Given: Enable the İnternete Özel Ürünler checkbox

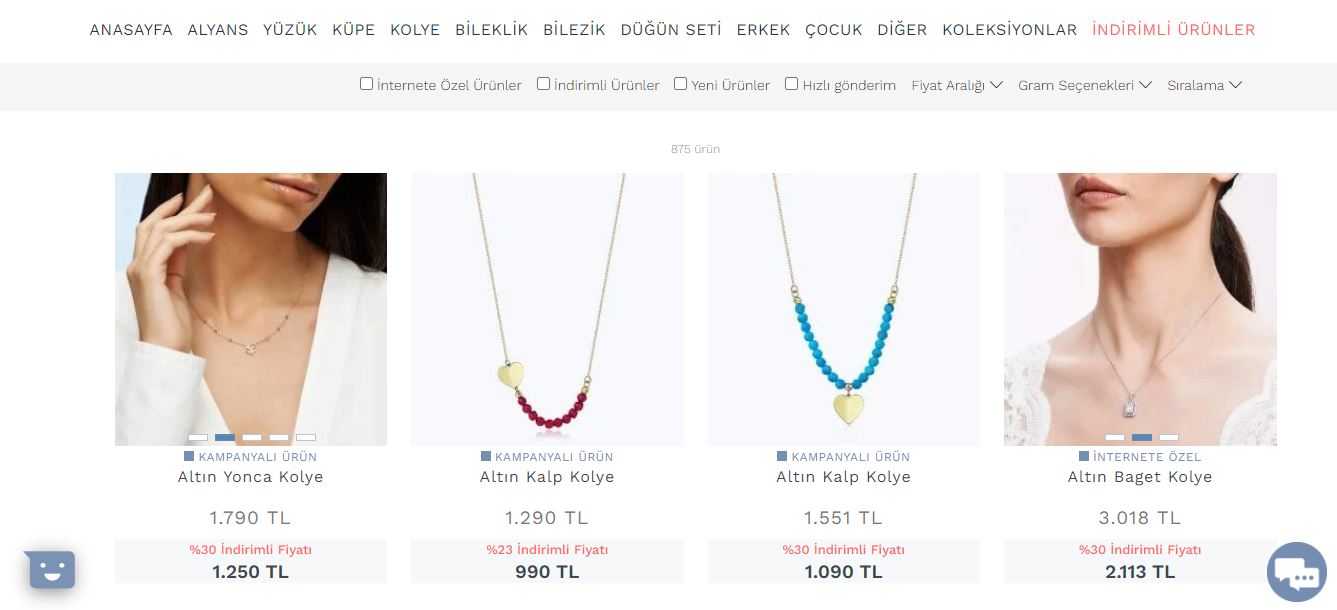Looking at the screenshot, I should click(366, 84).
